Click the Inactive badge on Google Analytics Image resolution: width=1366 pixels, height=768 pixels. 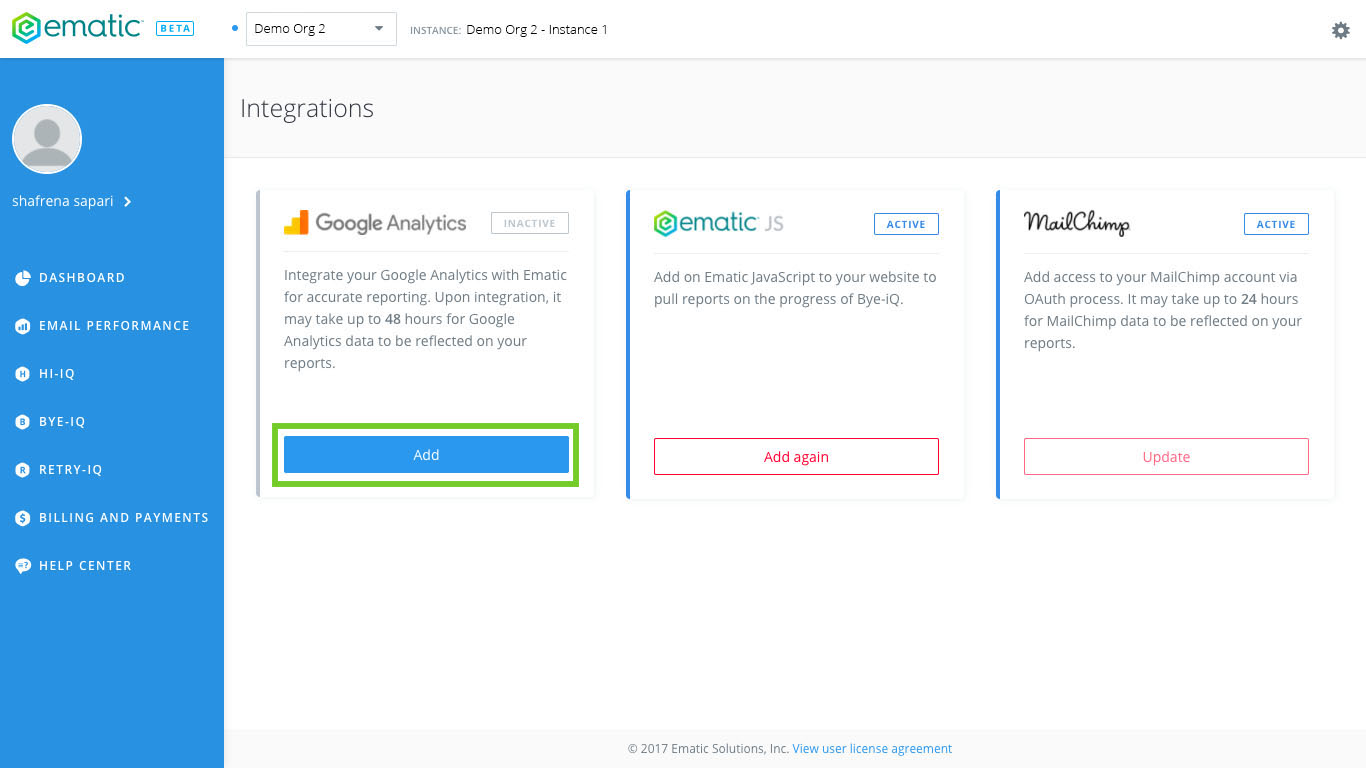coord(530,223)
